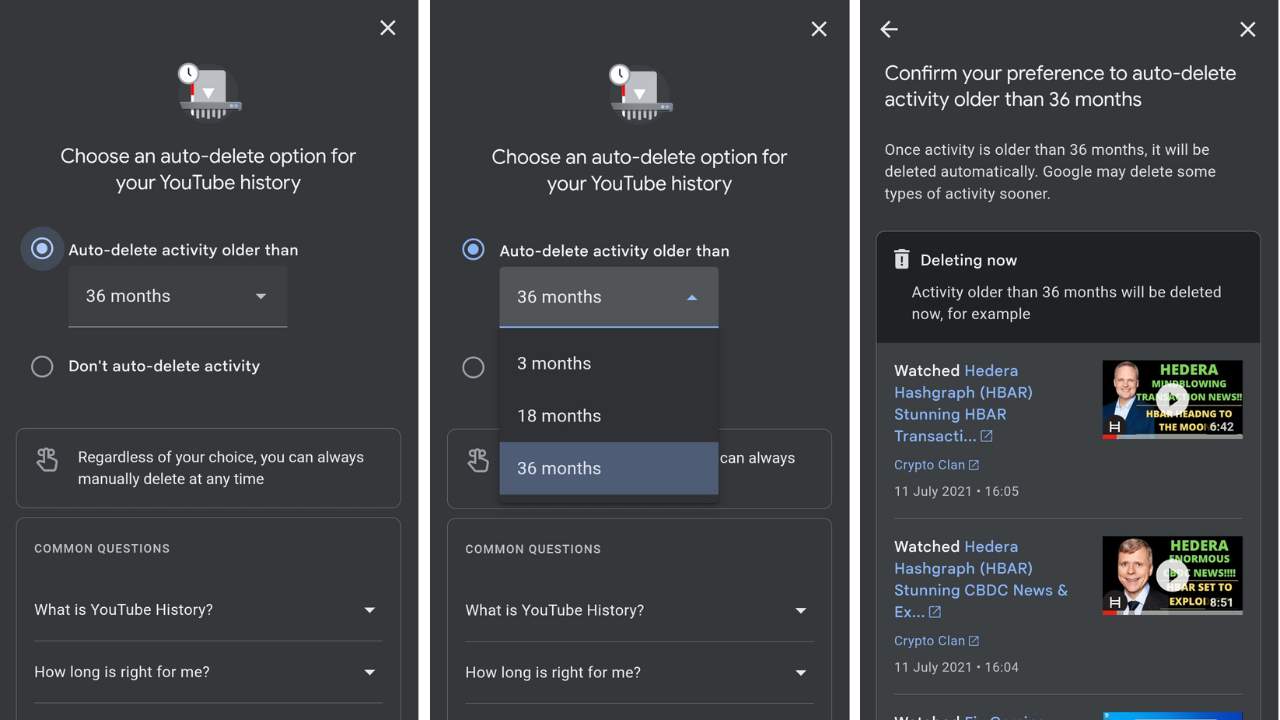The image size is (1280, 720).
Task: Expand What is YouTube History? in left panel
Action: tap(208, 610)
